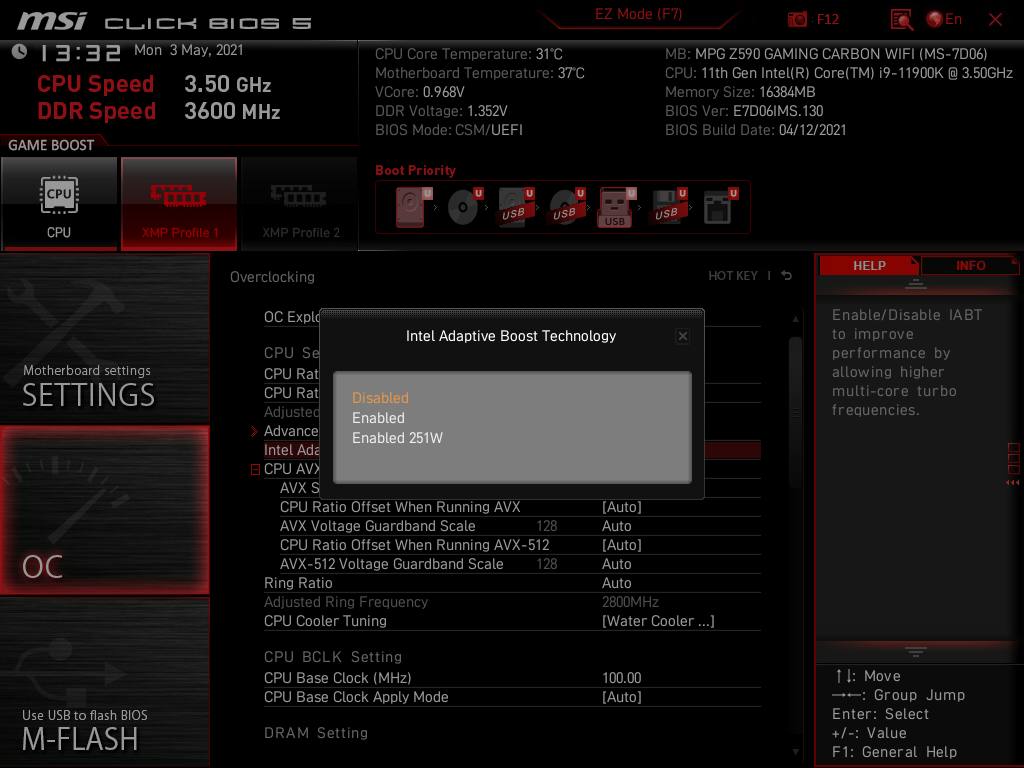This screenshot has width=1024, height=768.
Task: Switch to EZ Mode (F7)
Action: pos(638,14)
